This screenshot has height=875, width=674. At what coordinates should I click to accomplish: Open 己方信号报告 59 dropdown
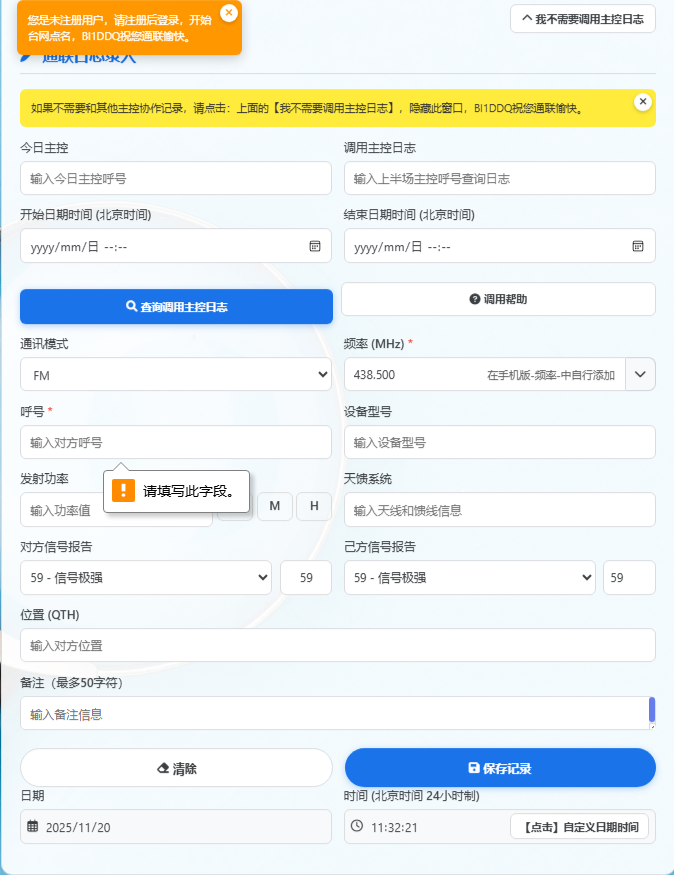(x=469, y=578)
